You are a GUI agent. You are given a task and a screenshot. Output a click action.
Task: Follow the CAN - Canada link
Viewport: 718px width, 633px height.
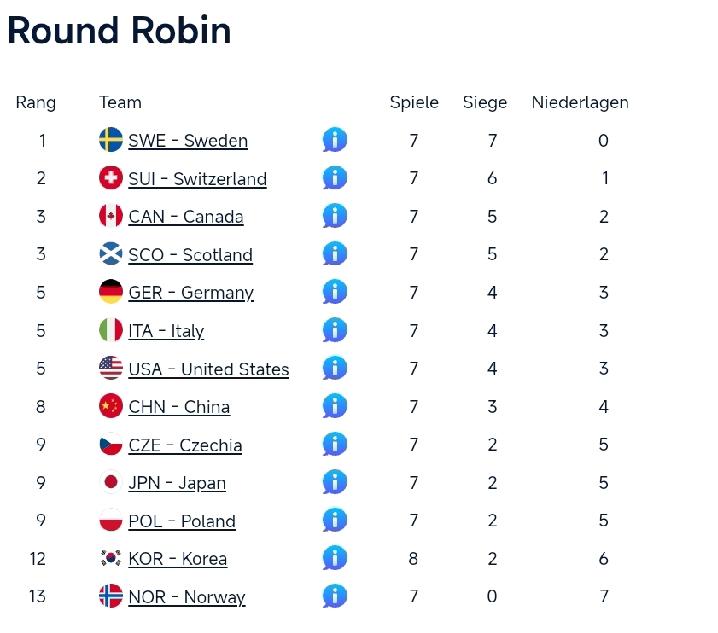(186, 217)
